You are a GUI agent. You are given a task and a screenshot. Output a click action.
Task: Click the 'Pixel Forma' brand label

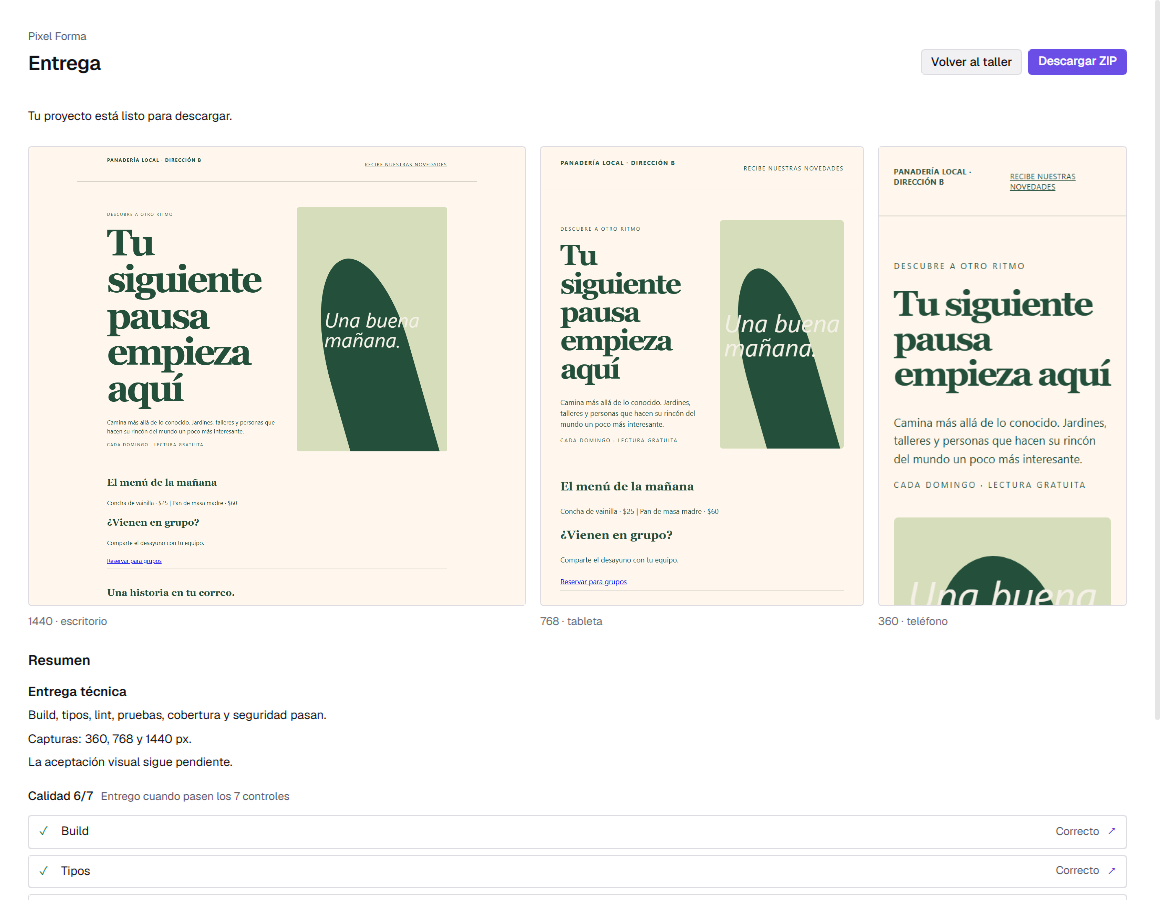click(57, 36)
